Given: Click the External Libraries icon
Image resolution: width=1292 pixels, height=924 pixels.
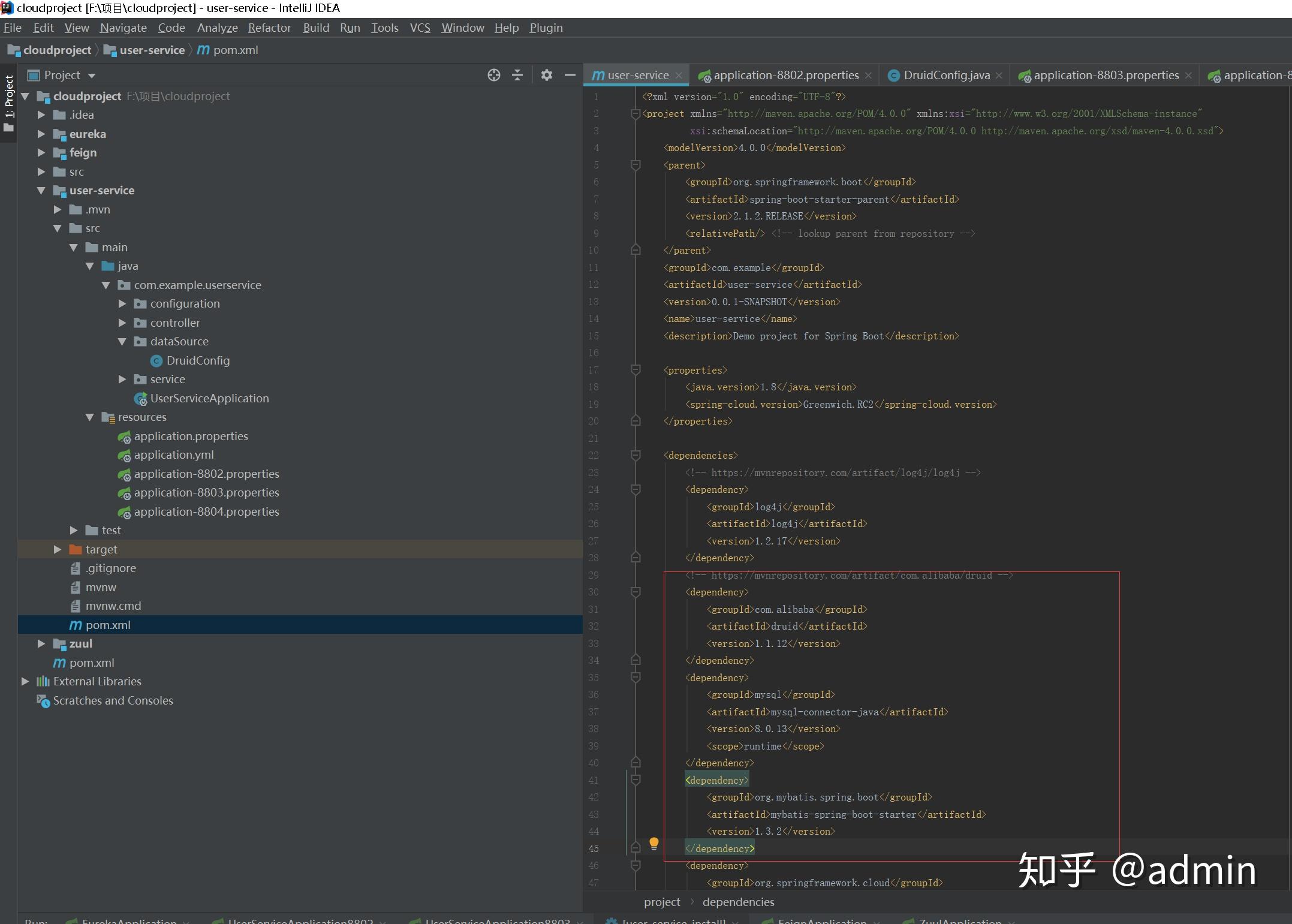Looking at the screenshot, I should pos(43,682).
